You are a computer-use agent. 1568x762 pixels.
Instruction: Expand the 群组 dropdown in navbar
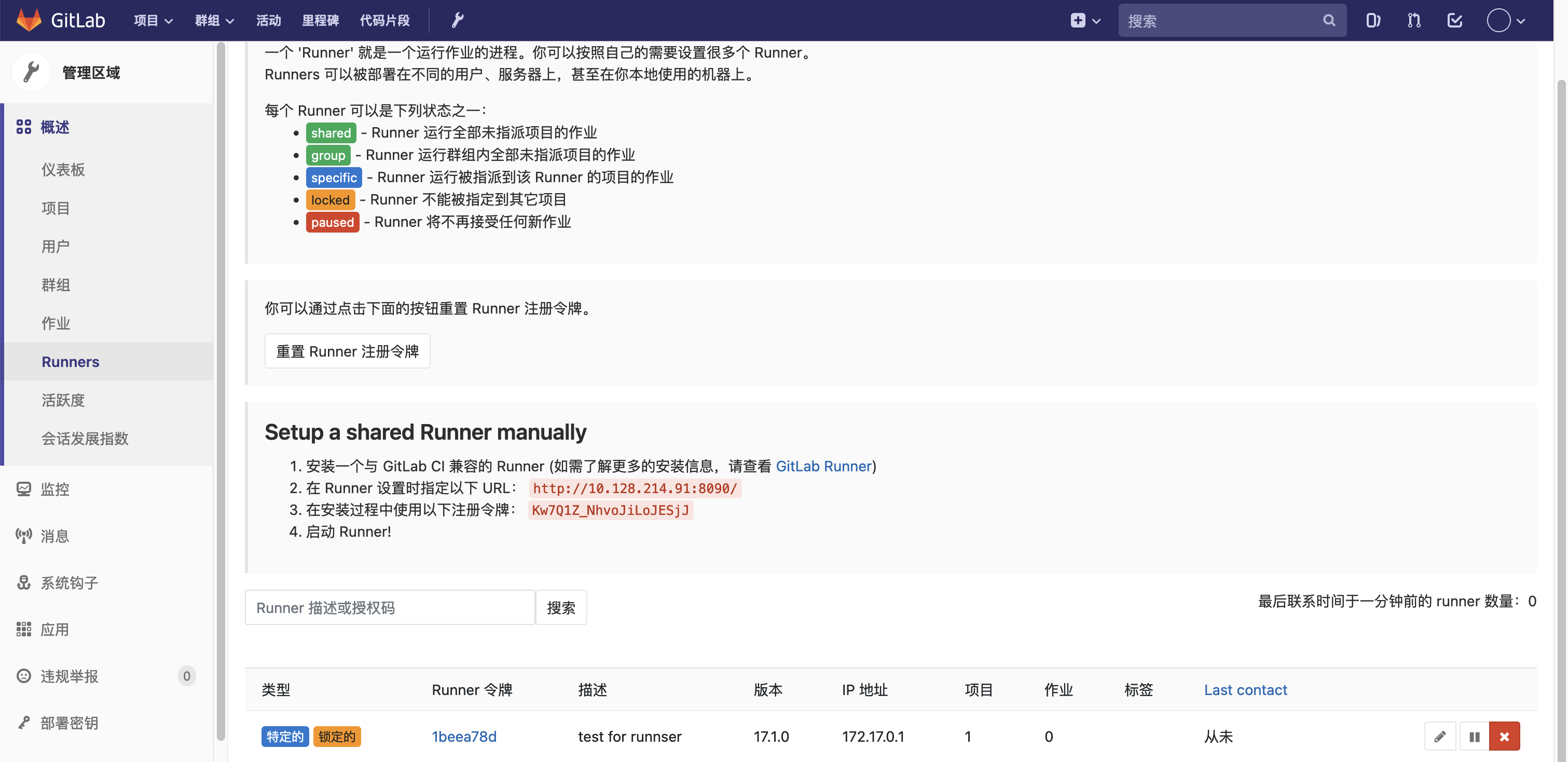coord(214,20)
